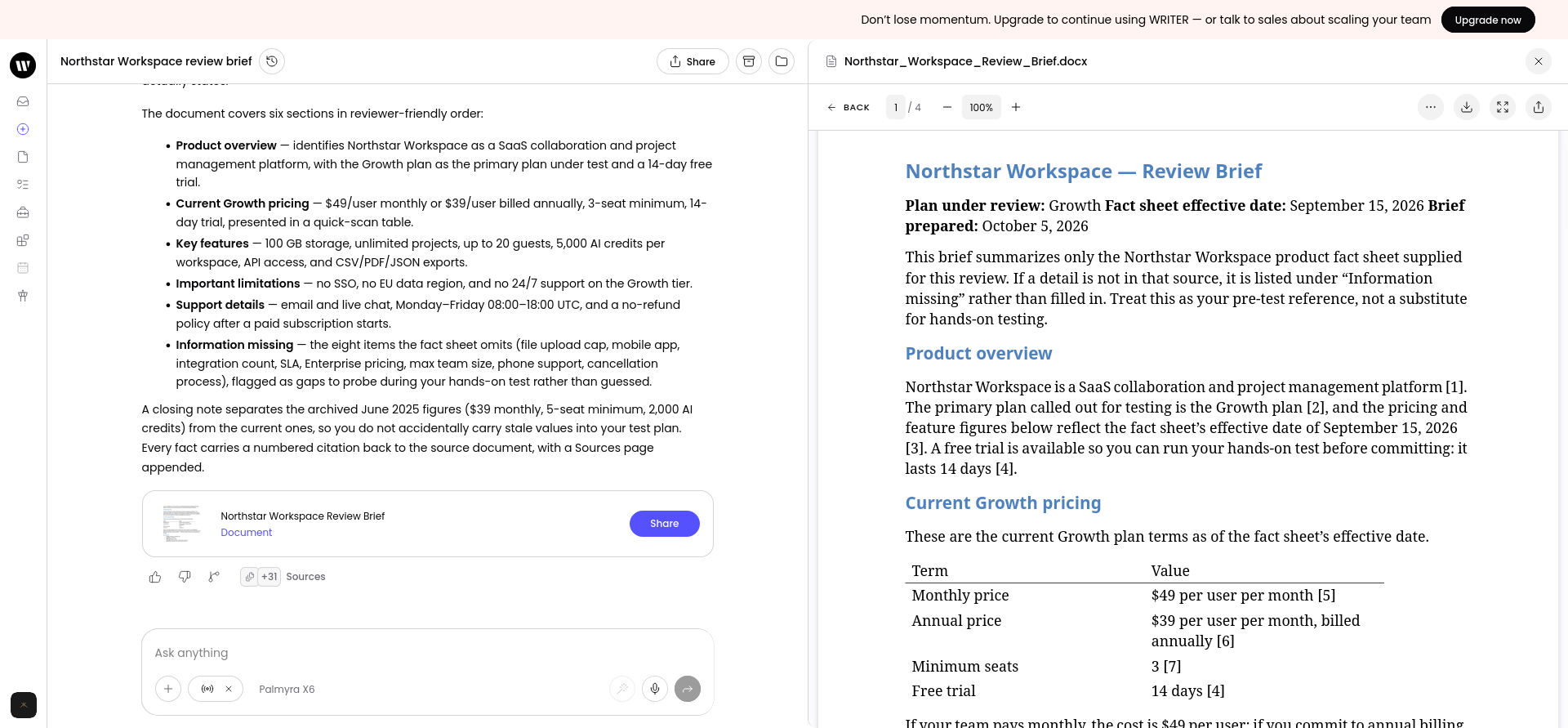Image resolution: width=1568 pixels, height=728 pixels.
Task: Download the document from the preview toolbar
Action: (1467, 107)
